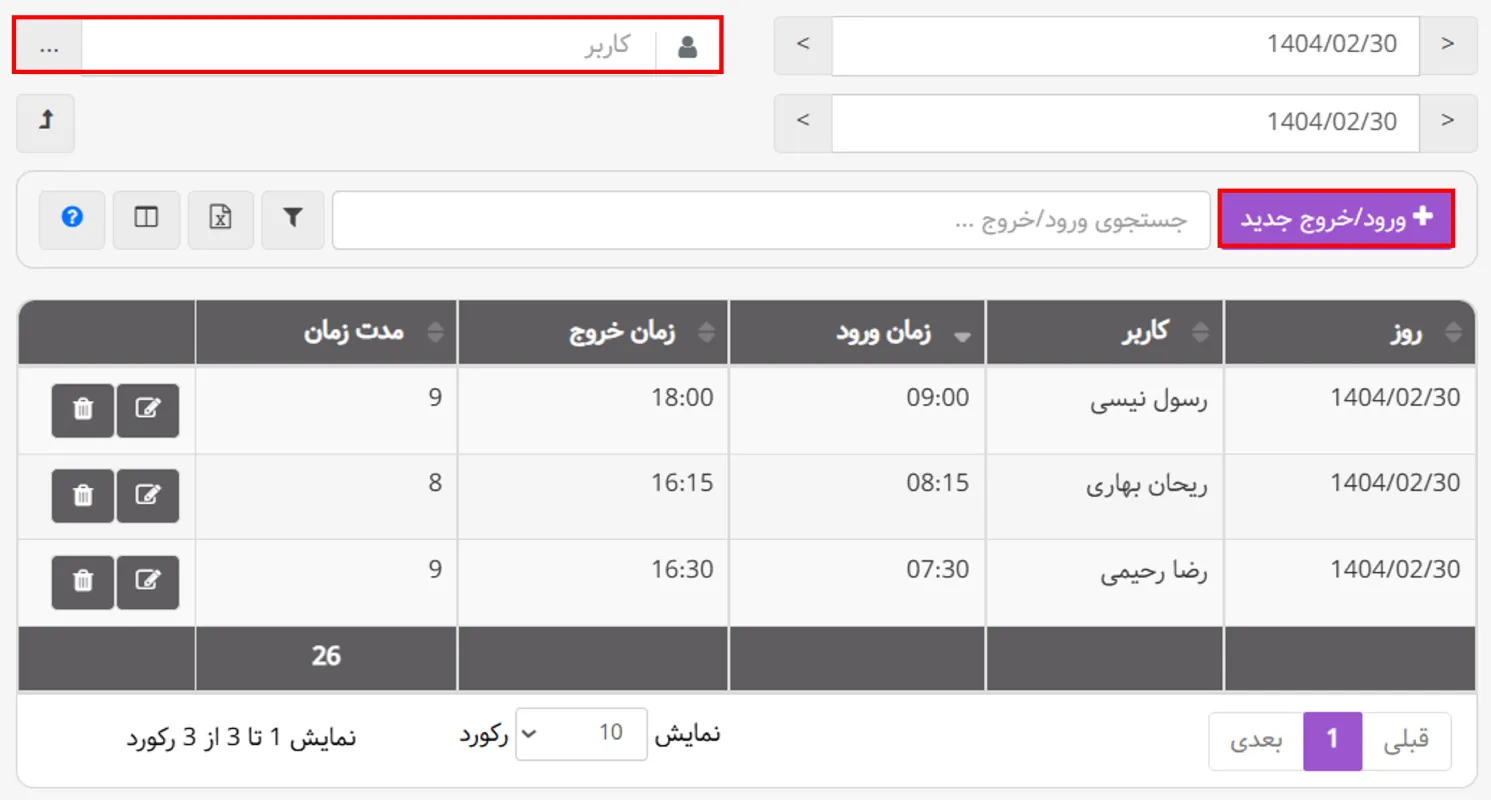This screenshot has height=800, width=1491.
Task: Click the ورود/خروج جدید purple button
Action: (x=1337, y=219)
